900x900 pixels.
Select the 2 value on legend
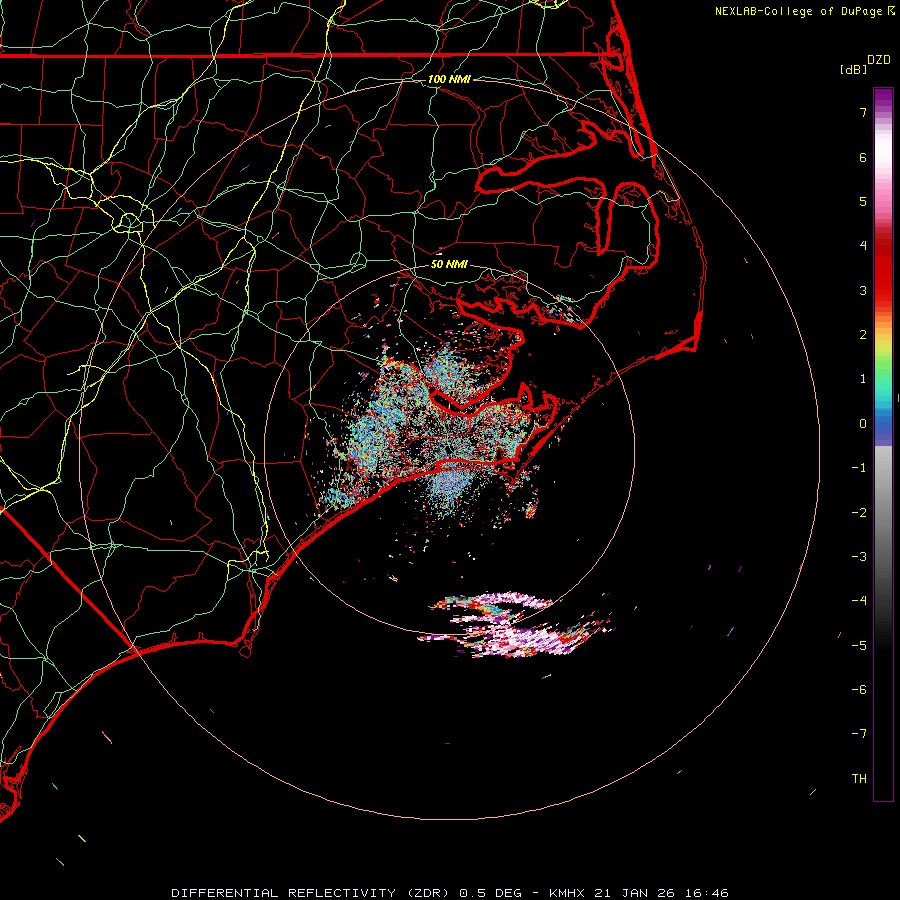tap(863, 335)
